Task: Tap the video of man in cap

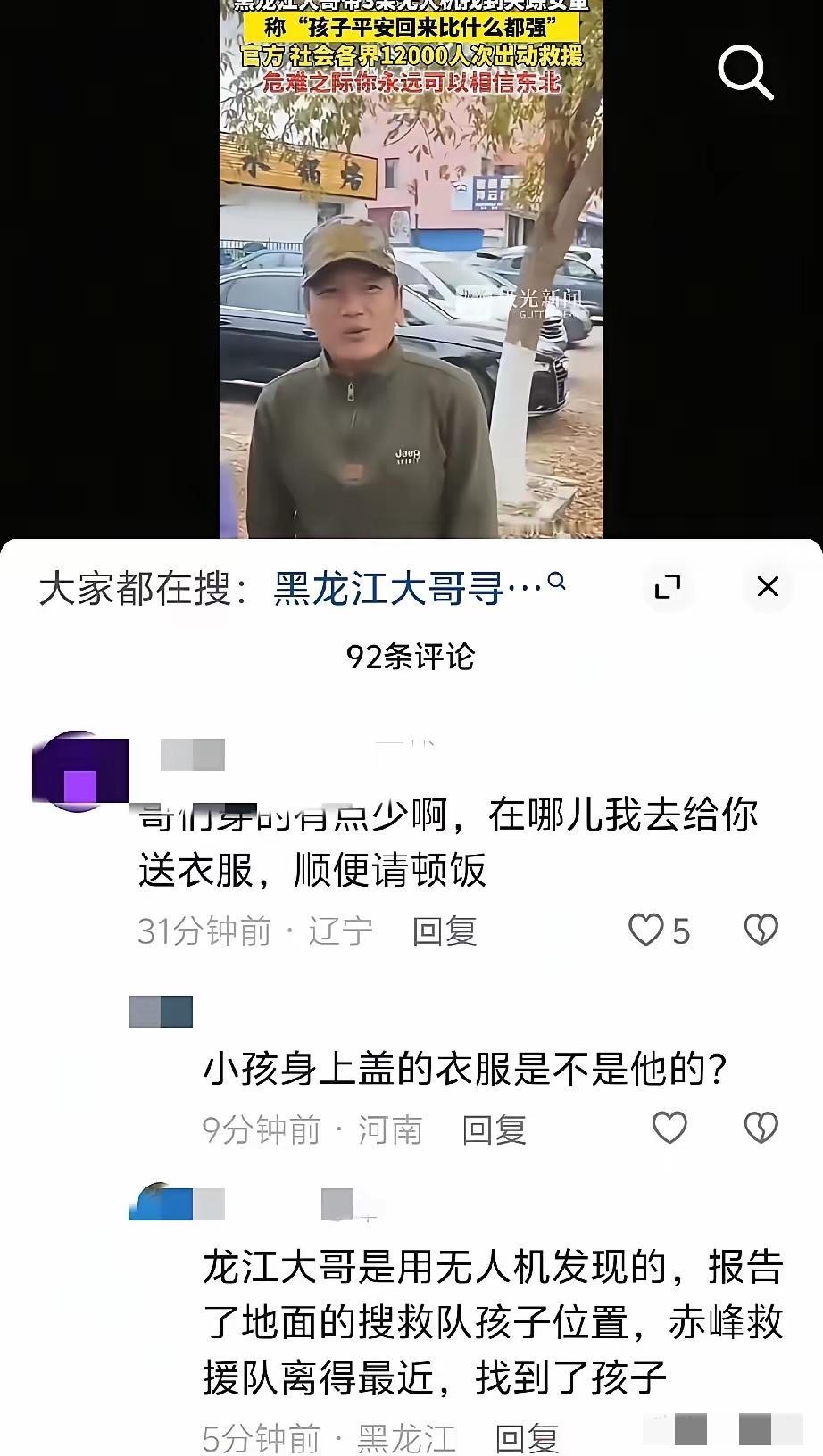Action: 411,268
